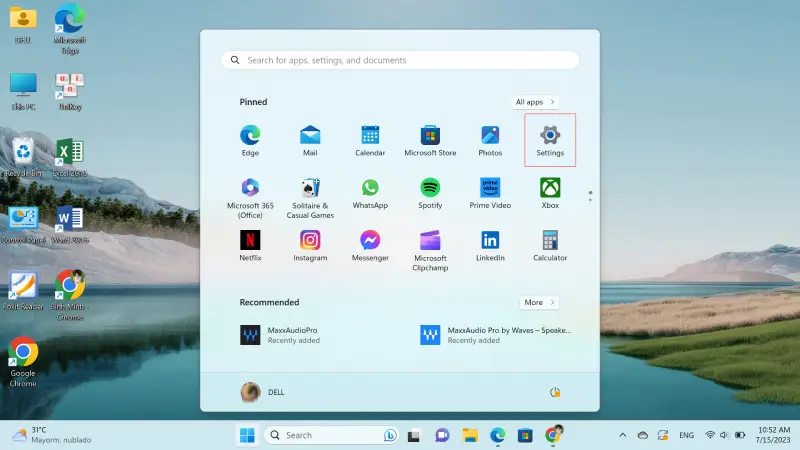Viewport: 800px width, 450px height.
Task: Open the DELL user account menu
Action: pyautogui.click(x=262, y=392)
